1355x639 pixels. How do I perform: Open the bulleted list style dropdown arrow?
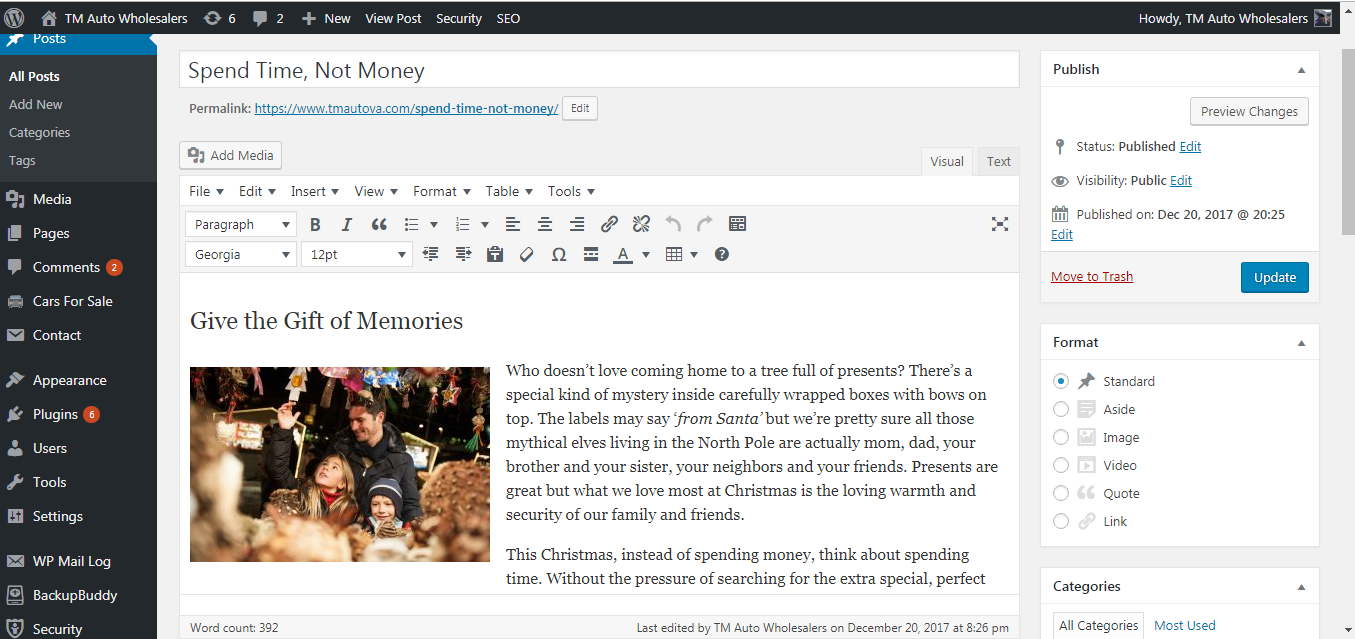pos(433,224)
